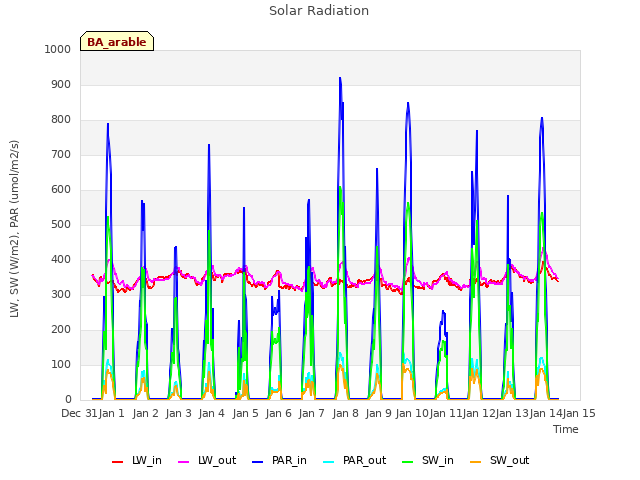Image resolution: width=640 pixels, height=480 pixels.
Task: Click the SW_out orange legend swatch
Action: pos(476,462)
